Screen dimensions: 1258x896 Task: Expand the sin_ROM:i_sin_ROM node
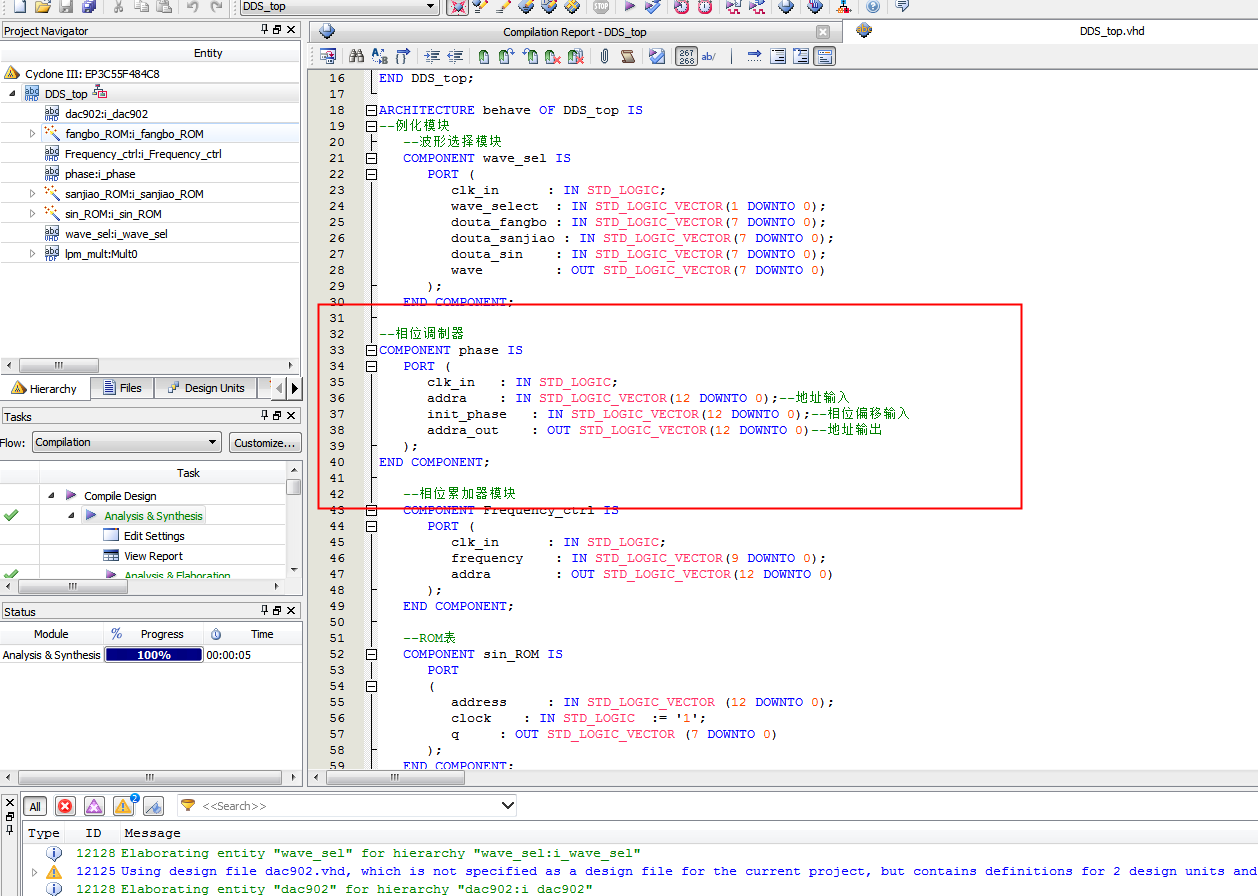click(x=32, y=213)
